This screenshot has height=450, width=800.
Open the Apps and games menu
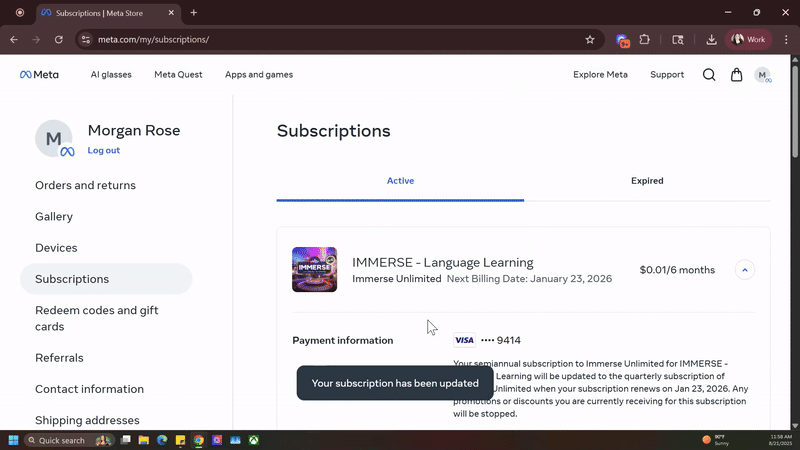point(258,75)
